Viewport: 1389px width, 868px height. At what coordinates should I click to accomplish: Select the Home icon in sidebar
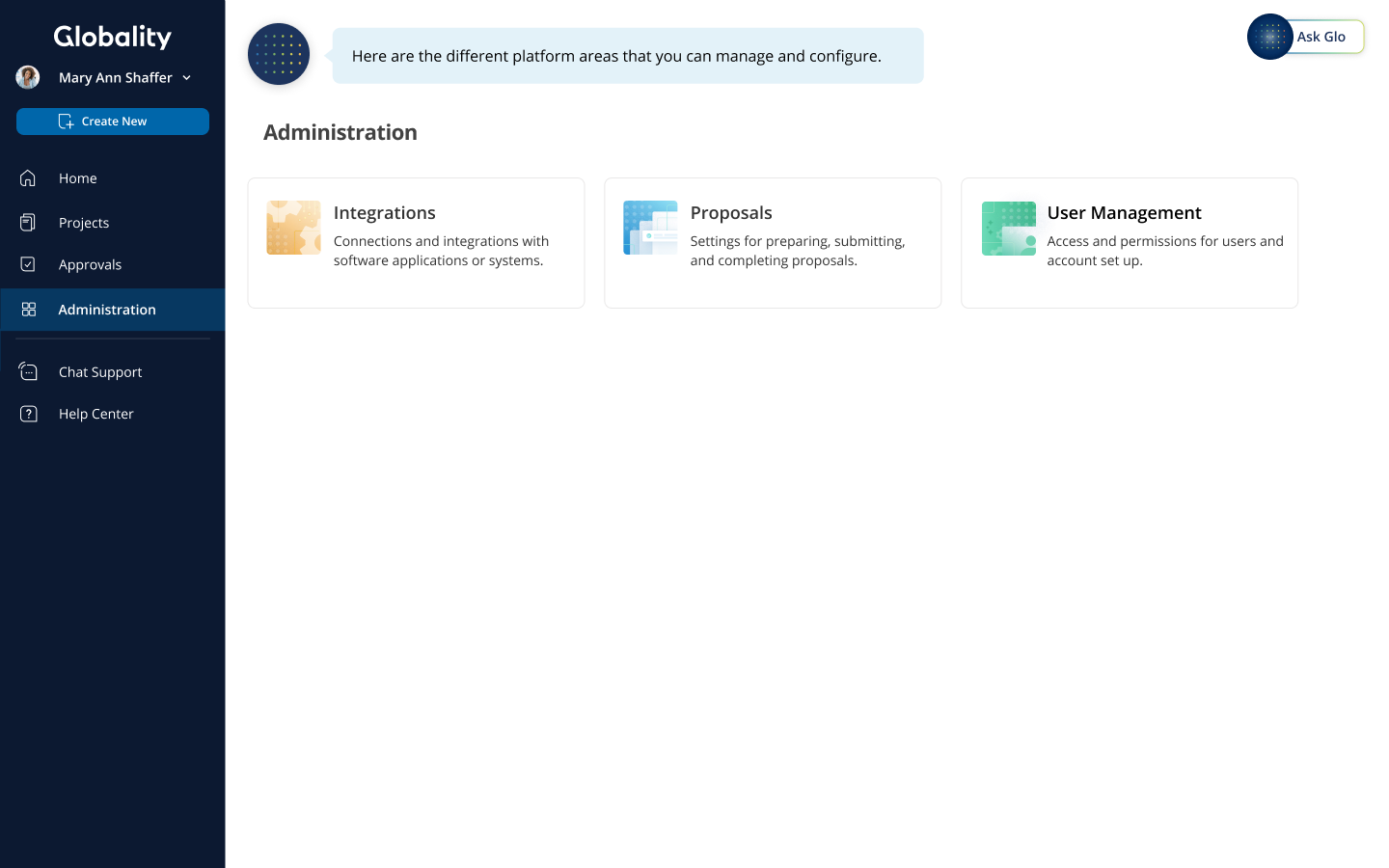(28, 177)
